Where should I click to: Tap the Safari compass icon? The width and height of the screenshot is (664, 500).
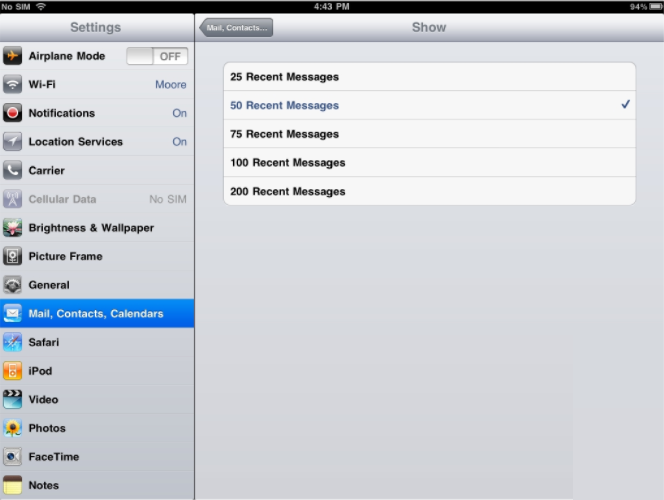13,342
